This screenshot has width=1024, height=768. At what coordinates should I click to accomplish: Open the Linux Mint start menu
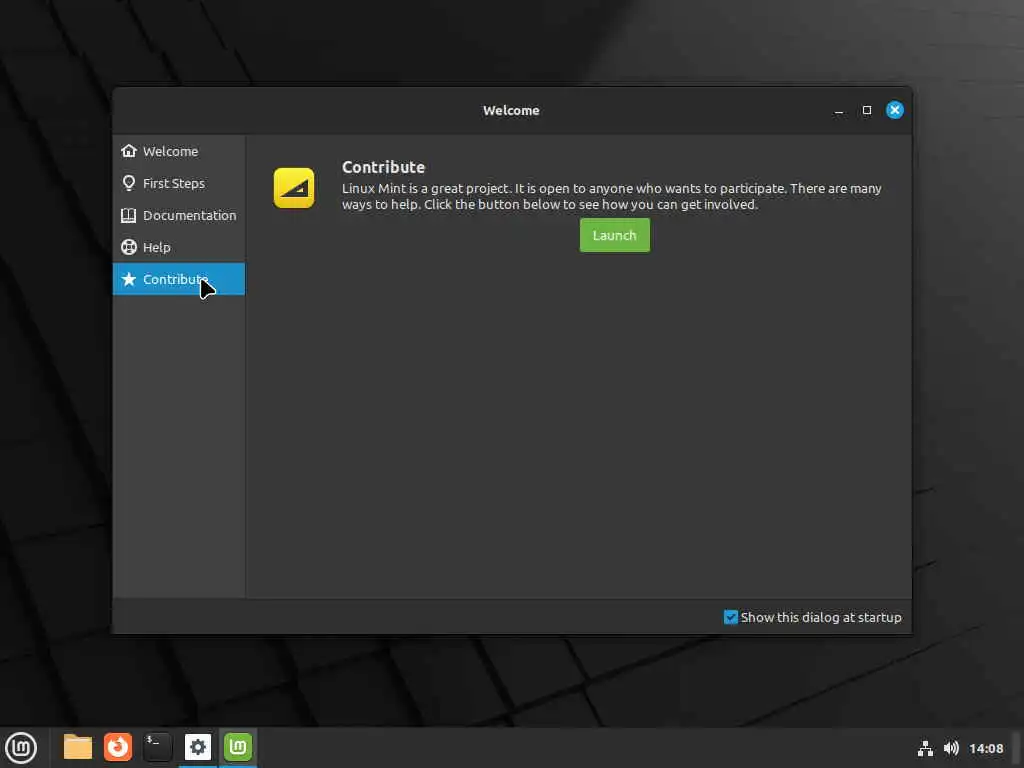(x=21, y=747)
